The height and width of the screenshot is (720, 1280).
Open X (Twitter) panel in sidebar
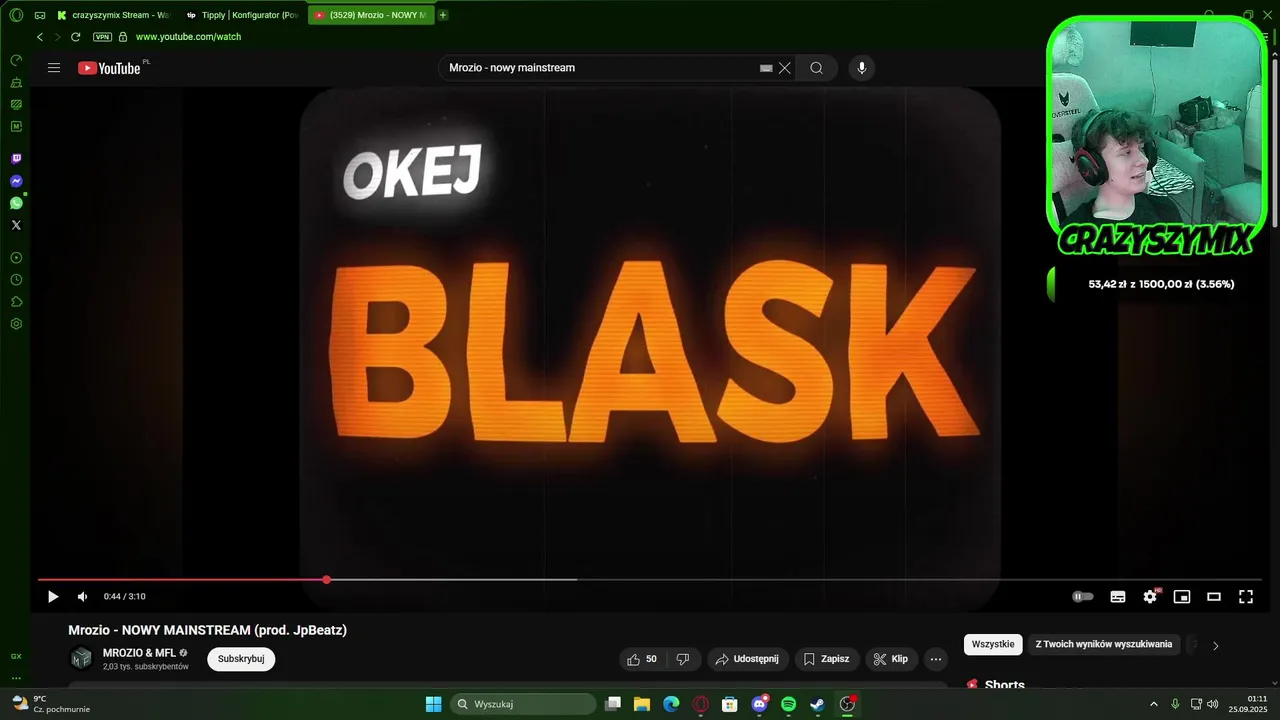16,225
